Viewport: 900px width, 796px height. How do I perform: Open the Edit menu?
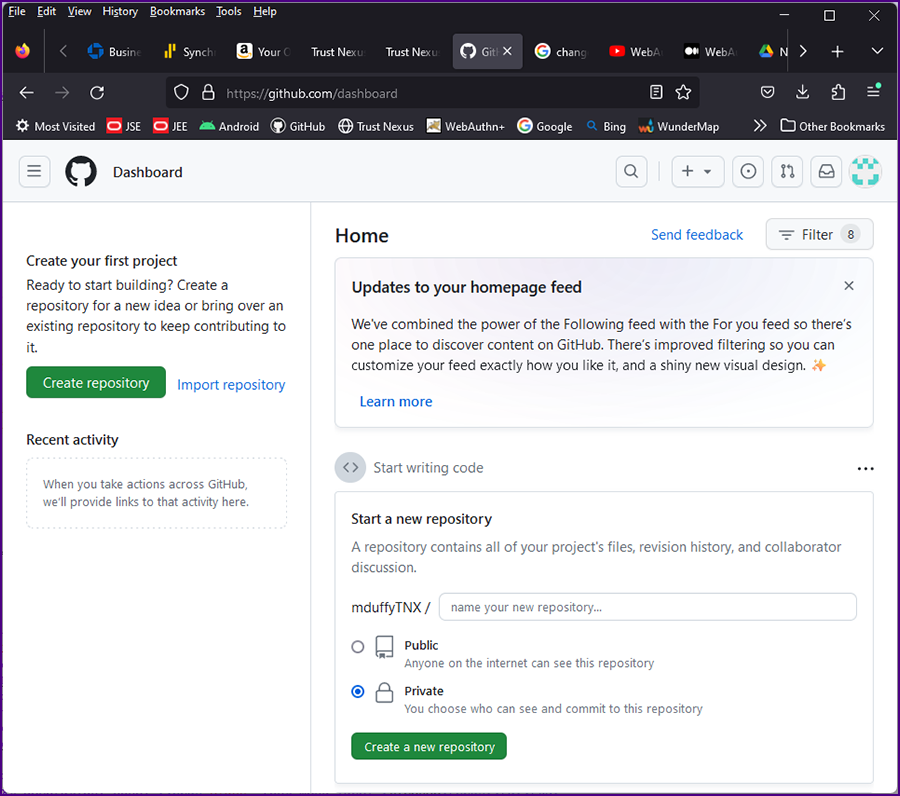(46, 11)
